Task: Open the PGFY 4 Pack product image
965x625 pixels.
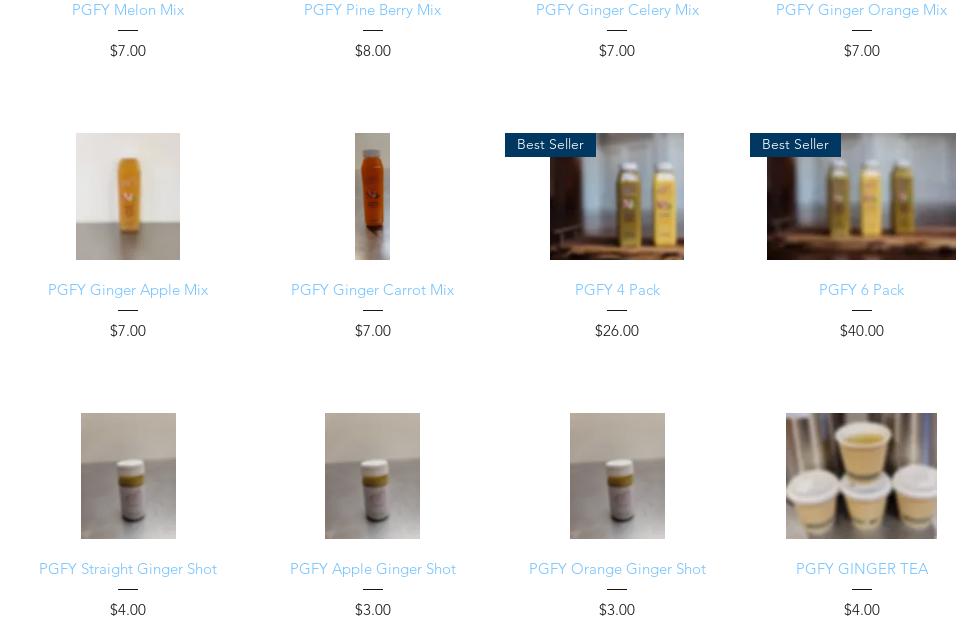Action: pyautogui.click(x=617, y=196)
